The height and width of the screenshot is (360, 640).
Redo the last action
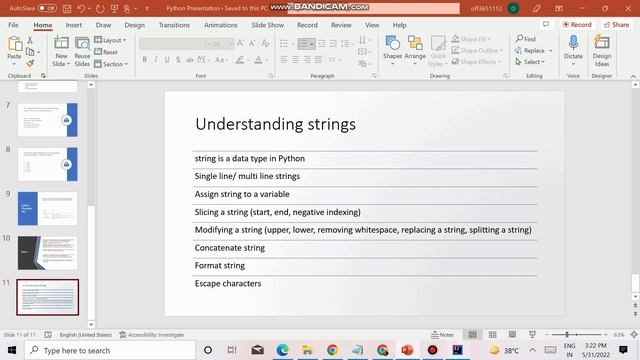click(100, 8)
